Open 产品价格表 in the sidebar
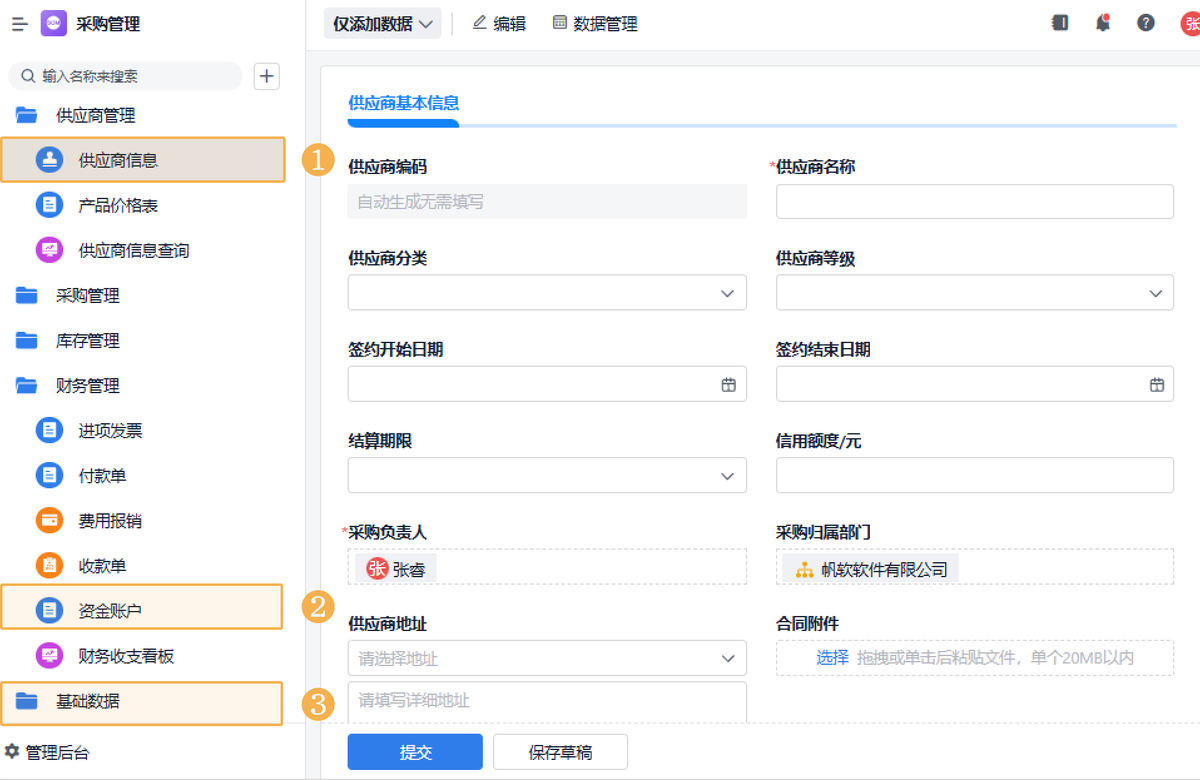The image size is (1200, 780). (x=118, y=206)
